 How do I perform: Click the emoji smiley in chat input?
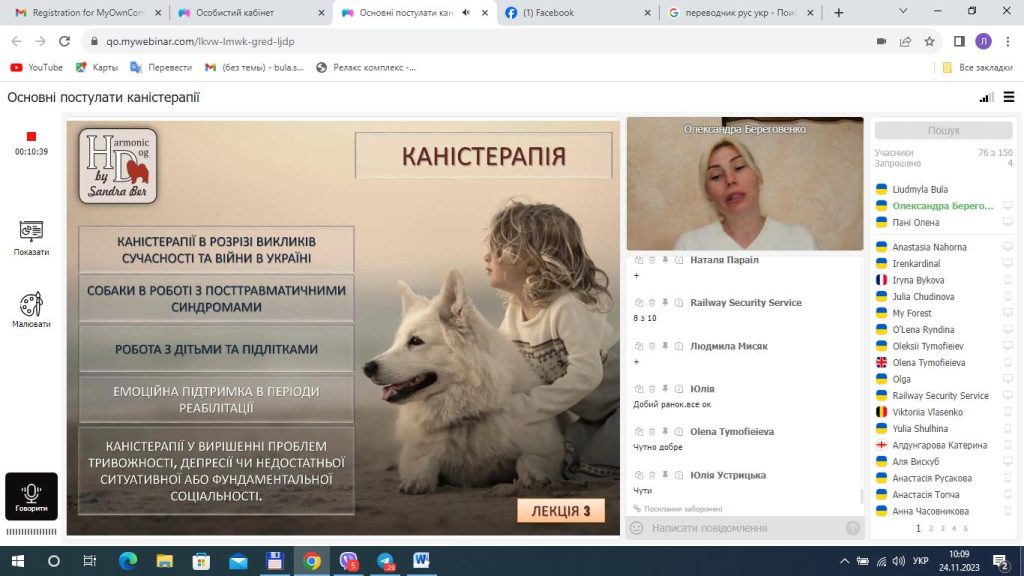[636, 528]
